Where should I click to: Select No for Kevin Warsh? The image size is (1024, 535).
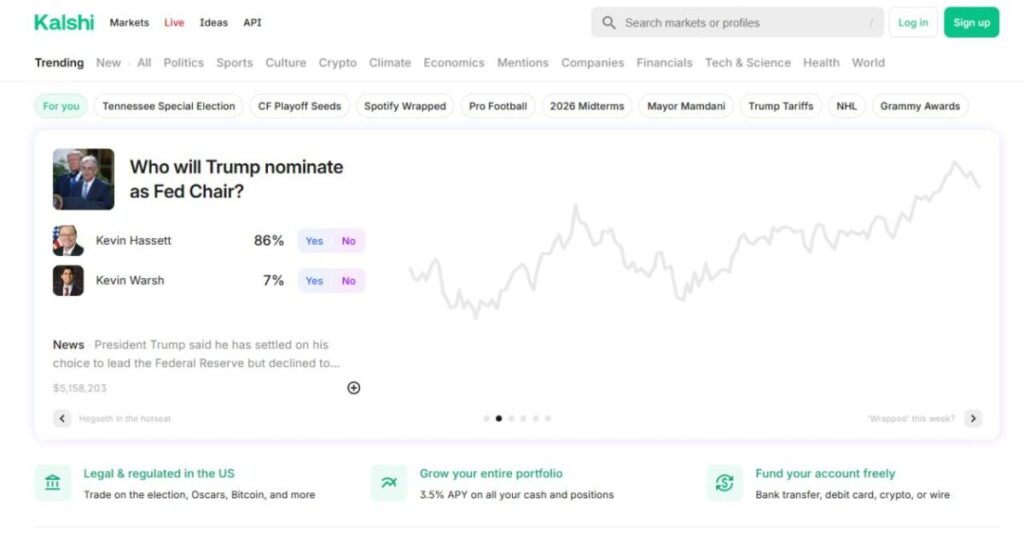[x=348, y=281]
